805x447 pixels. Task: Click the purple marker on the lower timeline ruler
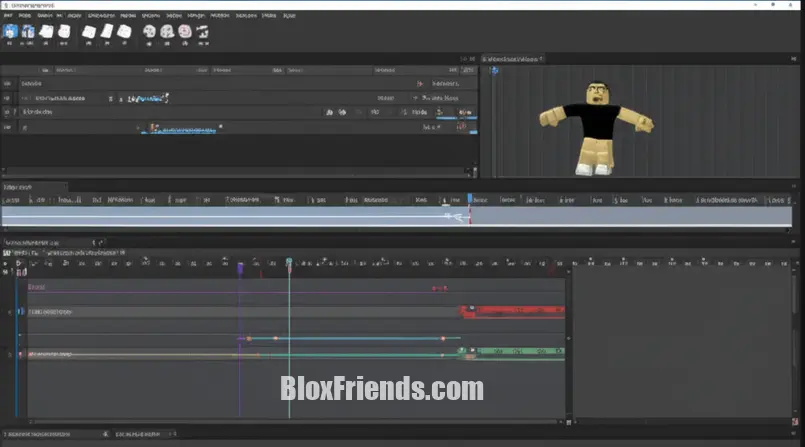tap(240, 267)
